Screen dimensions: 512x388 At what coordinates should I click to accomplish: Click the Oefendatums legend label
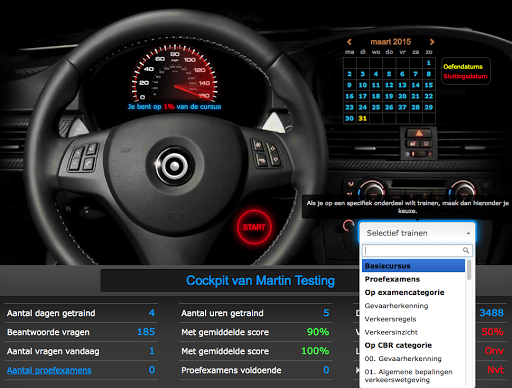[x=463, y=66]
